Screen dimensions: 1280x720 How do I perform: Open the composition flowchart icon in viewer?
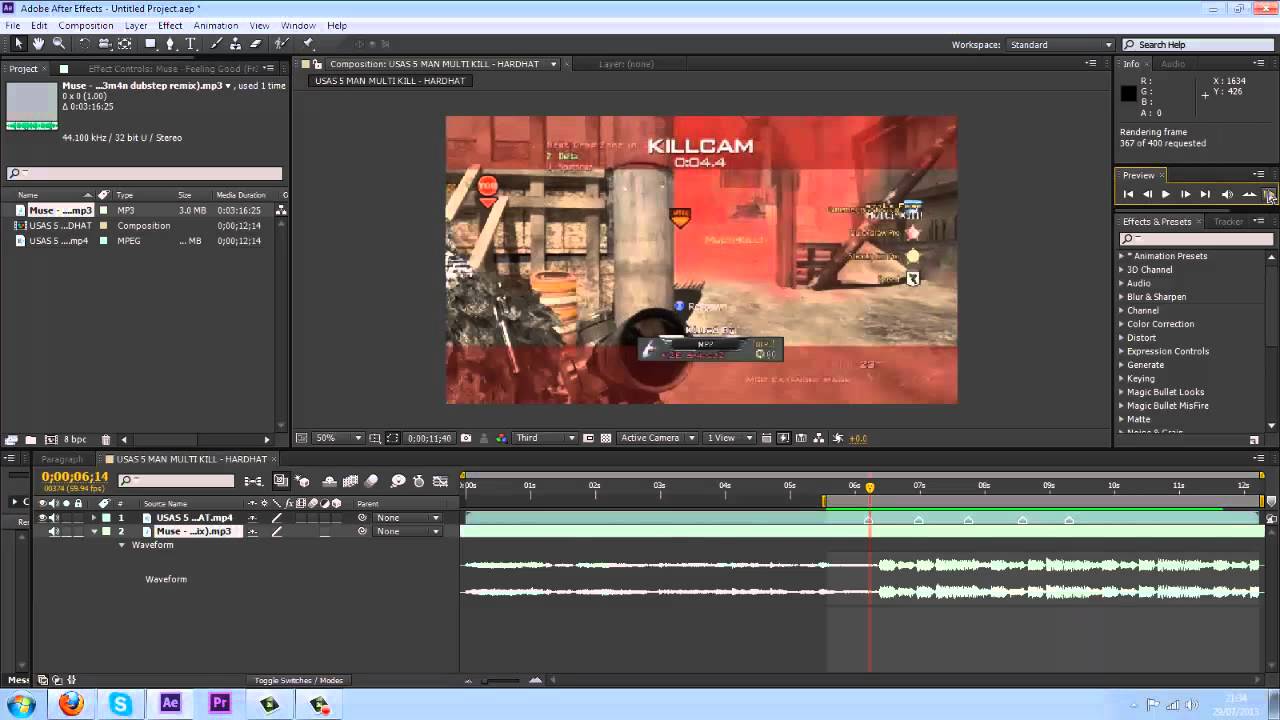point(819,438)
